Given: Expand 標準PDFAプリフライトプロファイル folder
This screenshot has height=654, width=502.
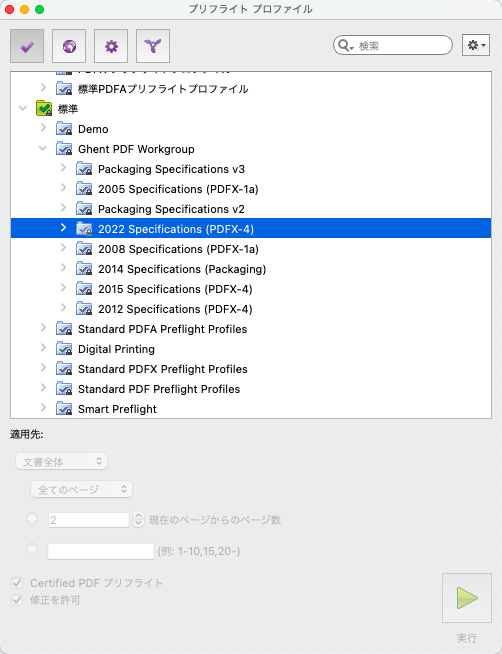Looking at the screenshot, I should pos(43,88).
